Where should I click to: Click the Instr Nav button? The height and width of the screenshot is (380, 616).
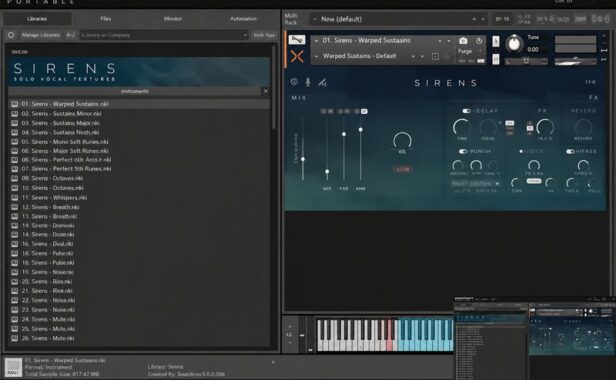coord(264,35)
